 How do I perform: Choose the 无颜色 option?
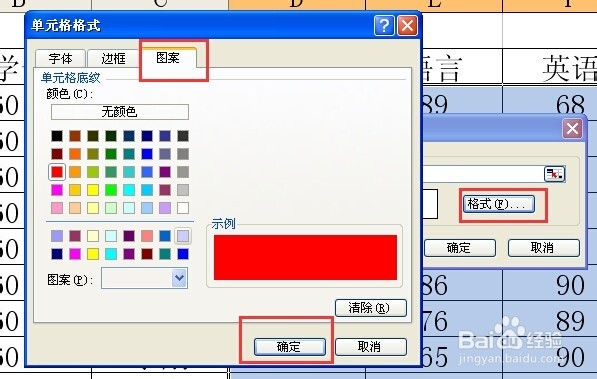pos(120,112)
